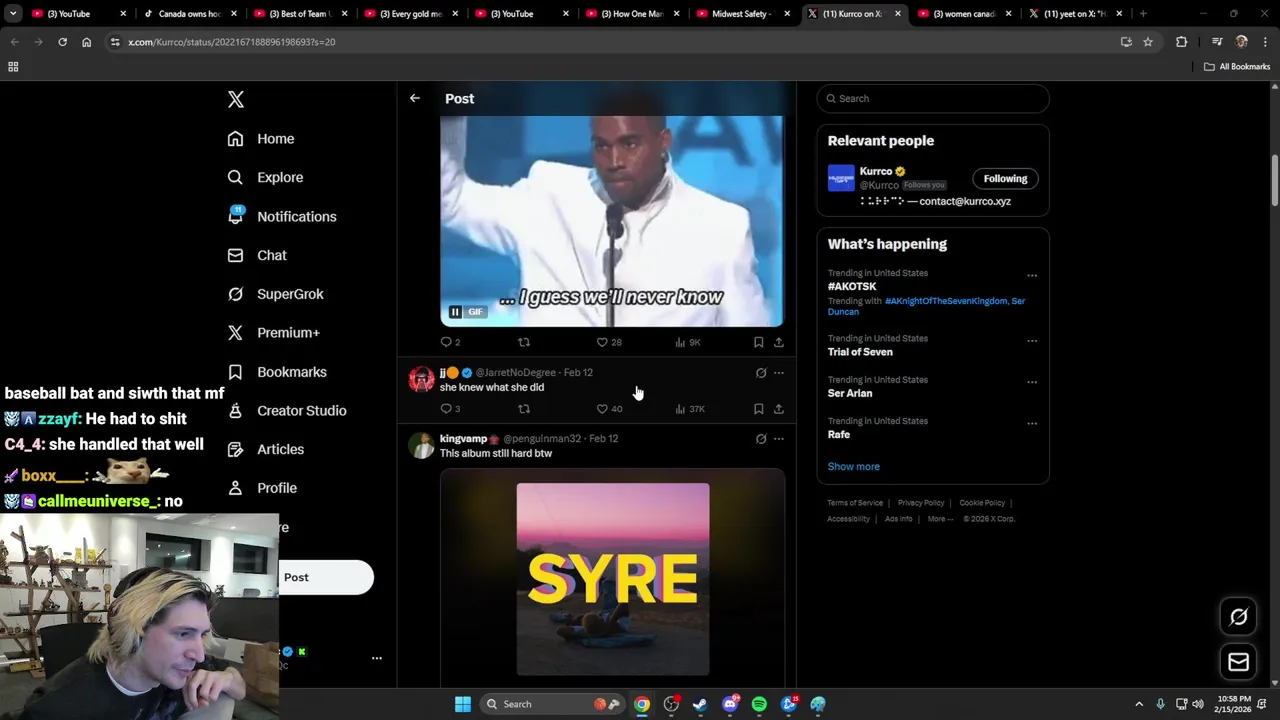This screenshot has width=1280, height=720.
Task: Bookmark jj's 'she knew what she did' reply
Action: 759,409
